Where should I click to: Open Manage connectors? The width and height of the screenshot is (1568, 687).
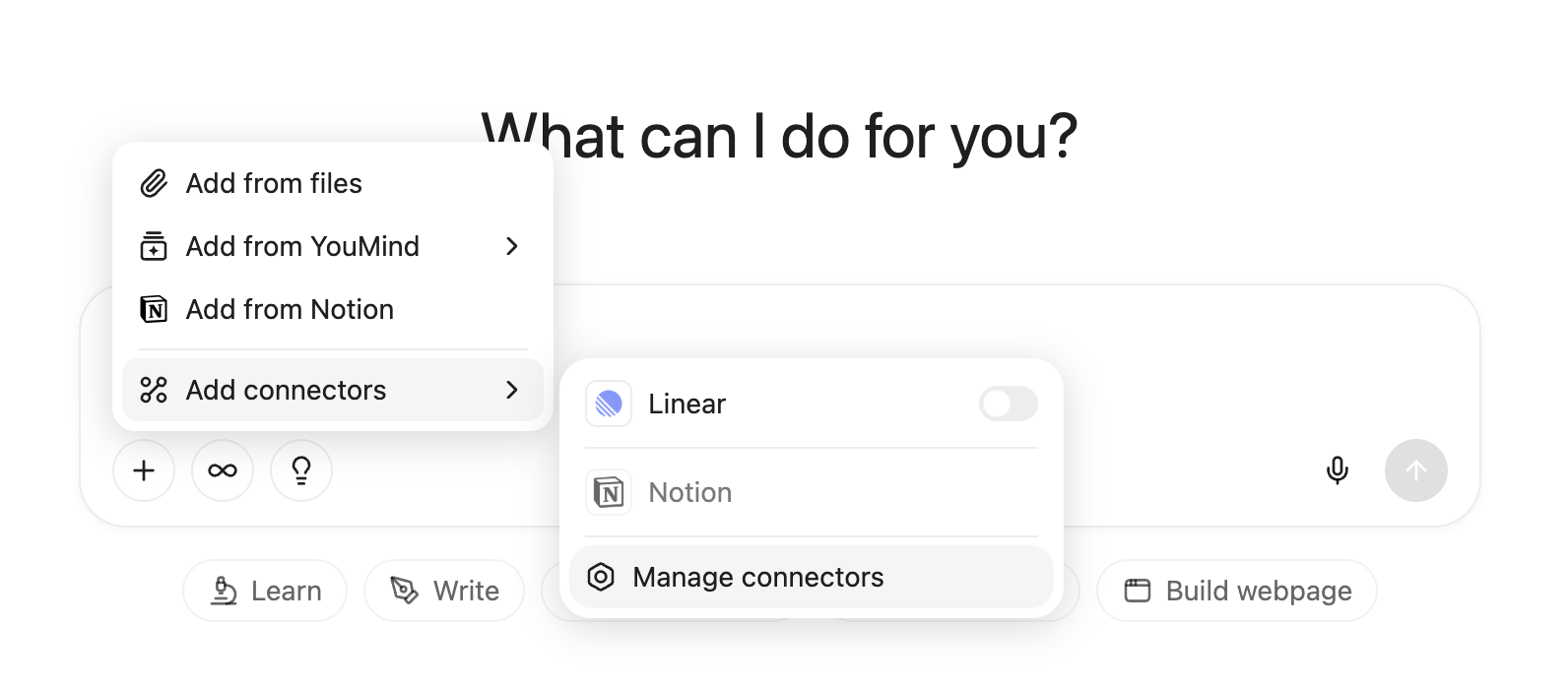coord(757,577)
